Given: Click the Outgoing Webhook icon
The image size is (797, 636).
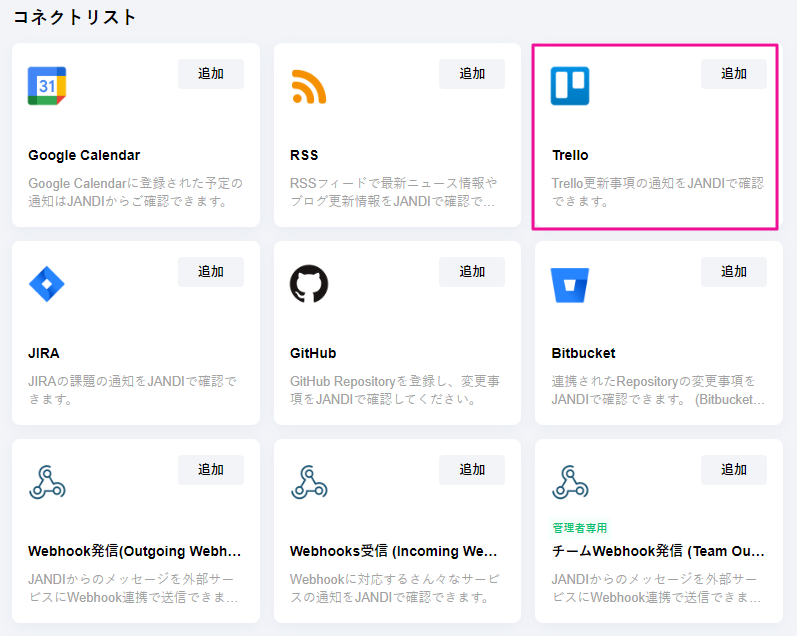Looking at the screenshot, I should coord(47,482).
